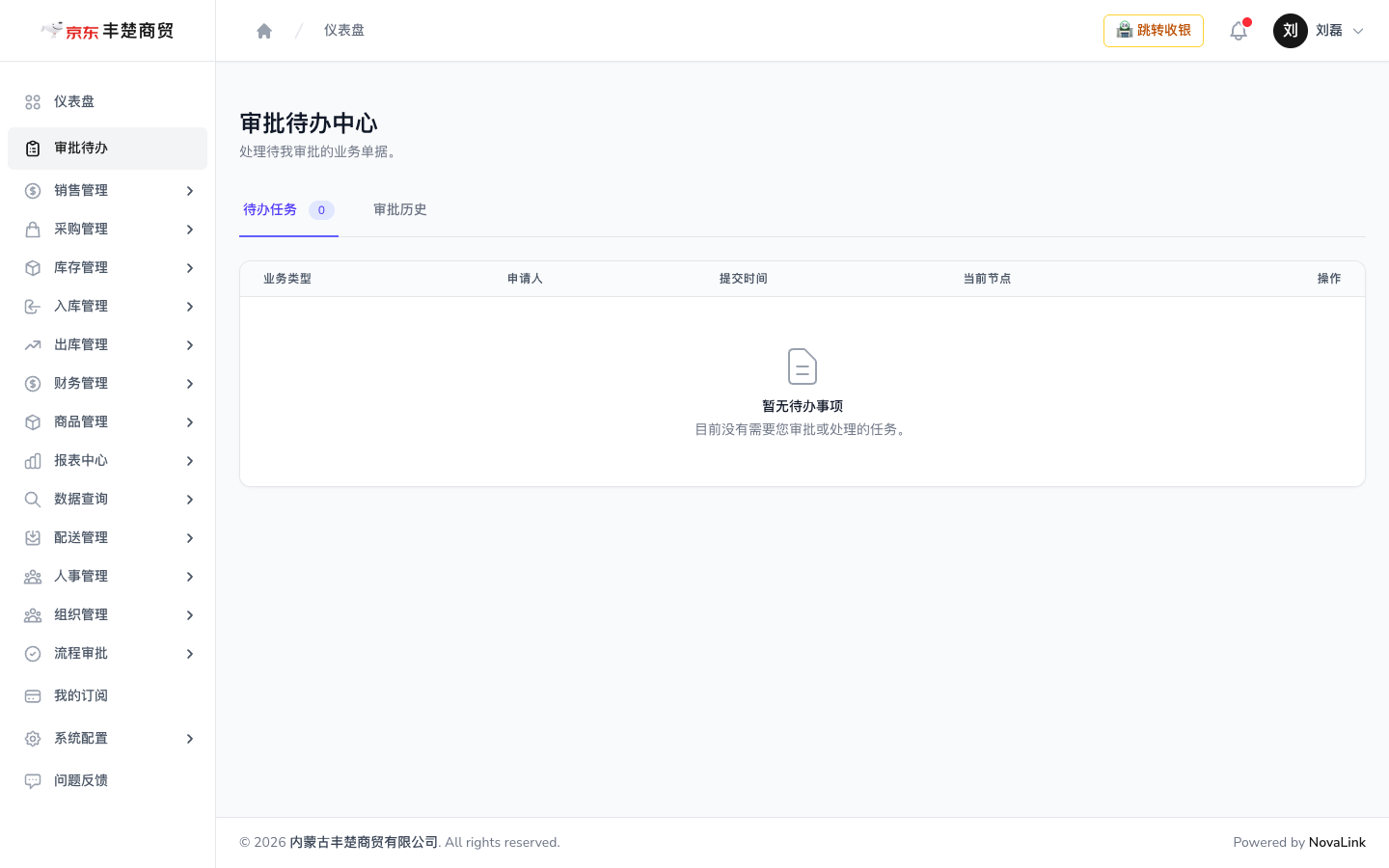Expand the 财务管理 chevron
Screen dimensions: 1389x868
[190, 384]
